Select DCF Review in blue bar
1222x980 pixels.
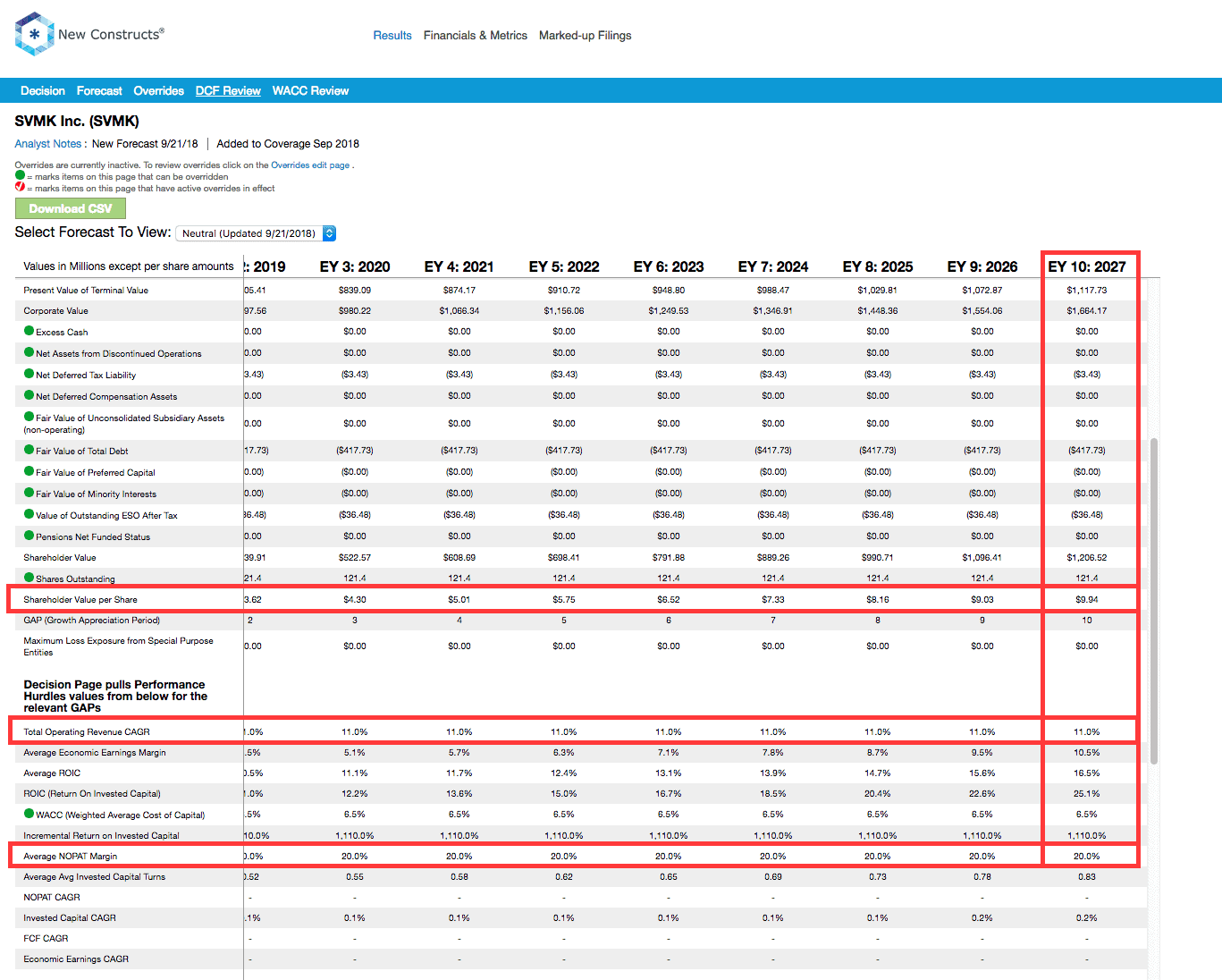(228, 90)
